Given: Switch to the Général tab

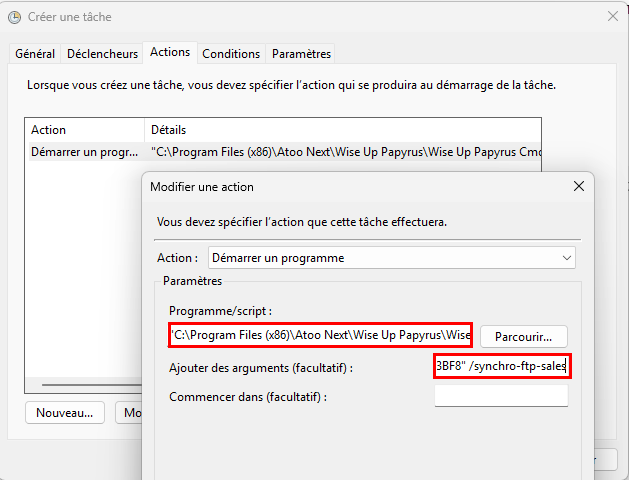Looking at the screenshot, I should click(x=35, y=54).
